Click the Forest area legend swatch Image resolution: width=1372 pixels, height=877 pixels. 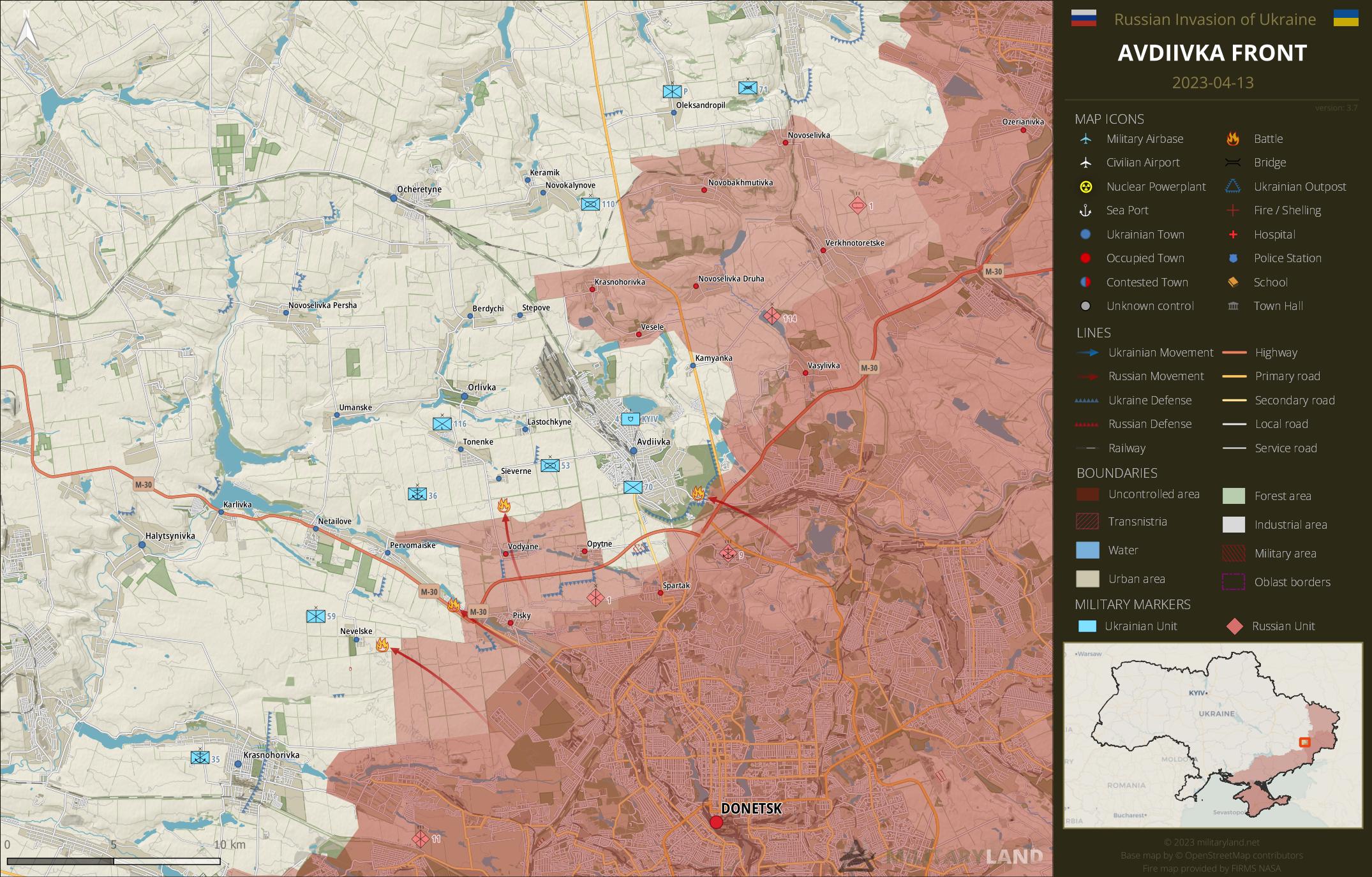point(1234,496)
